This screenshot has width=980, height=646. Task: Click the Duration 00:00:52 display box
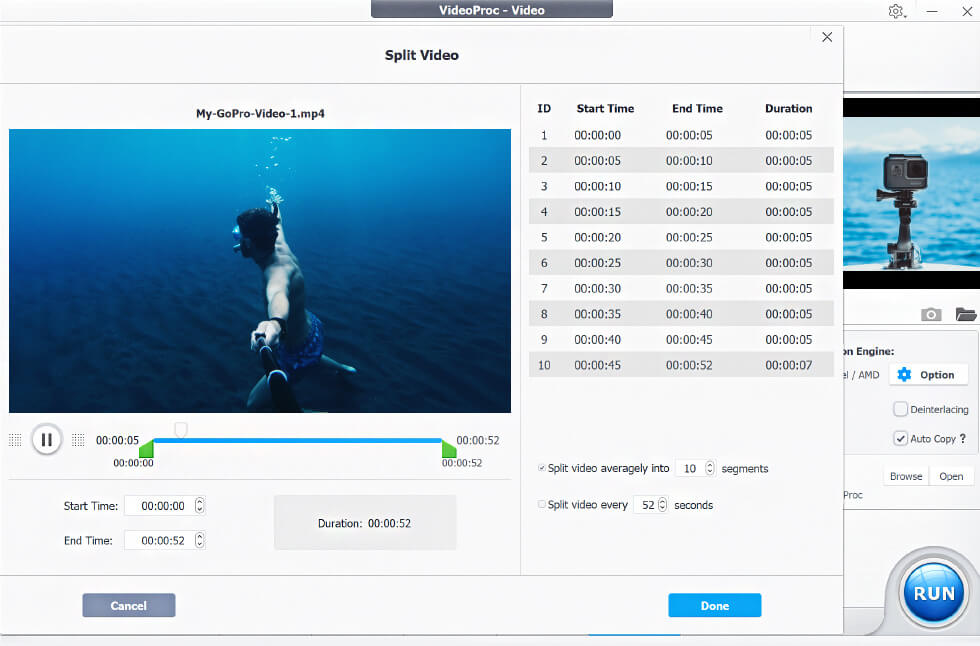(x=365, y=523)
